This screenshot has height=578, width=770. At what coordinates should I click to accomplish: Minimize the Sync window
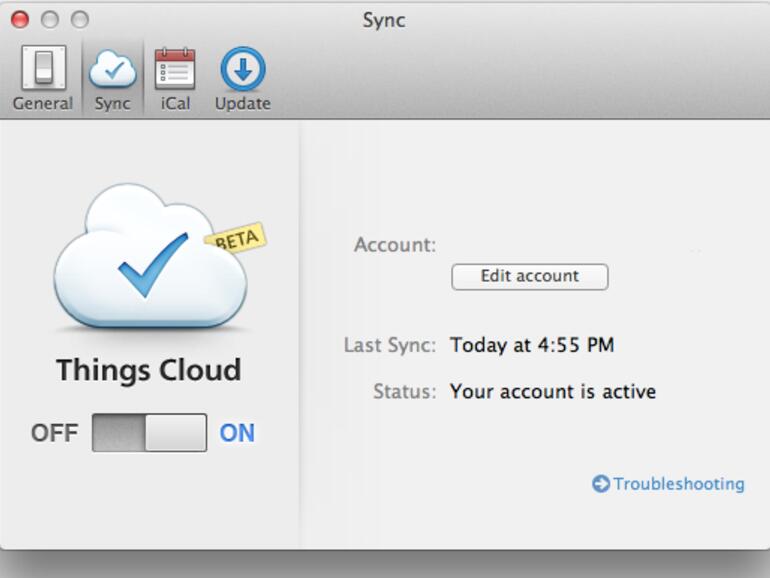(x=50, y=20)
